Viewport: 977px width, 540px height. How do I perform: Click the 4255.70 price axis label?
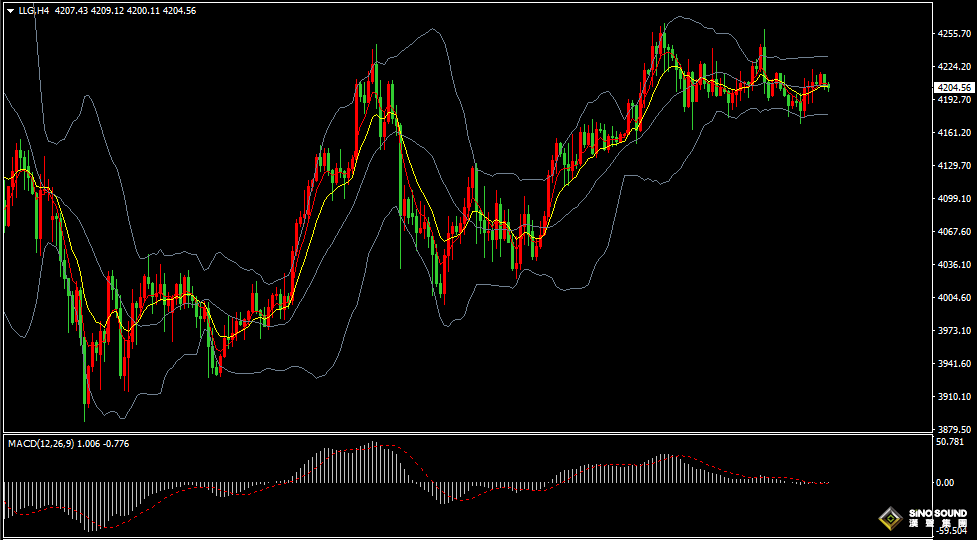[954, 33]
